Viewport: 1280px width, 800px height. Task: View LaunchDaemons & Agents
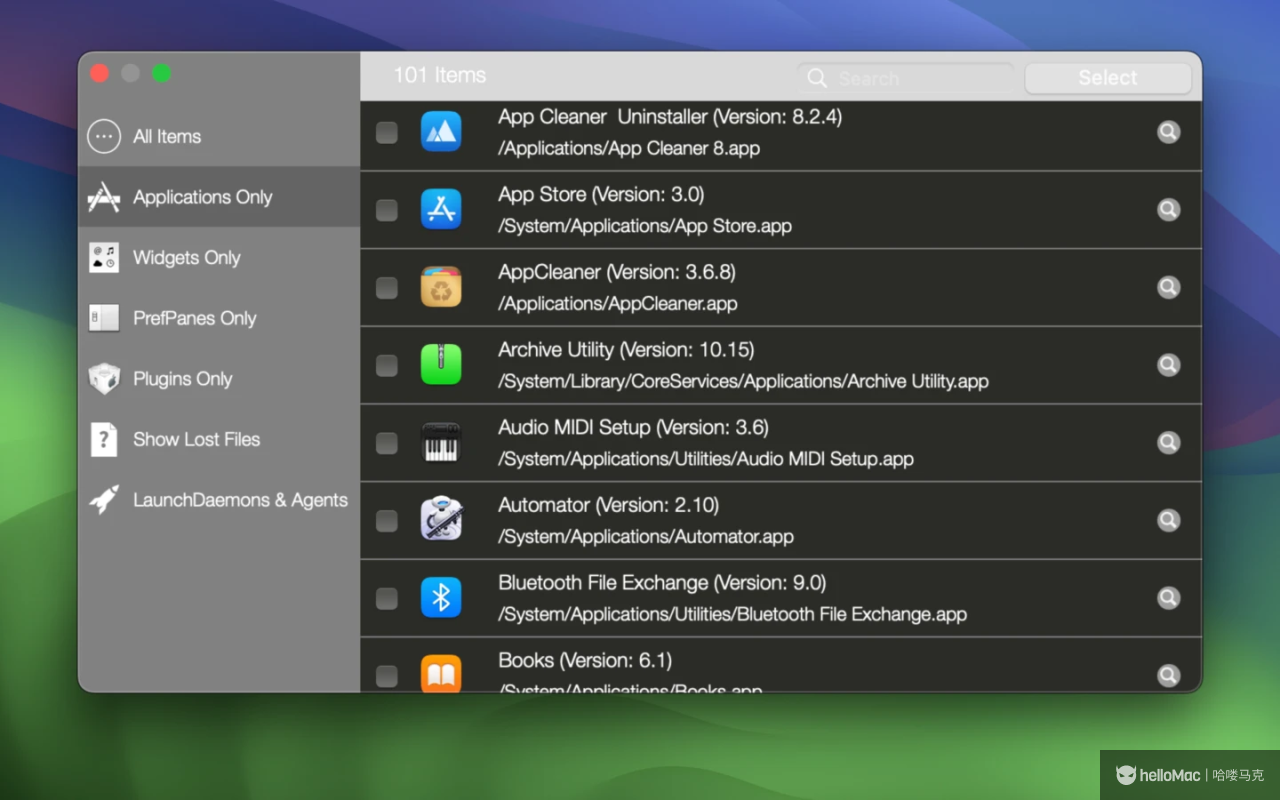pos(219,500)
